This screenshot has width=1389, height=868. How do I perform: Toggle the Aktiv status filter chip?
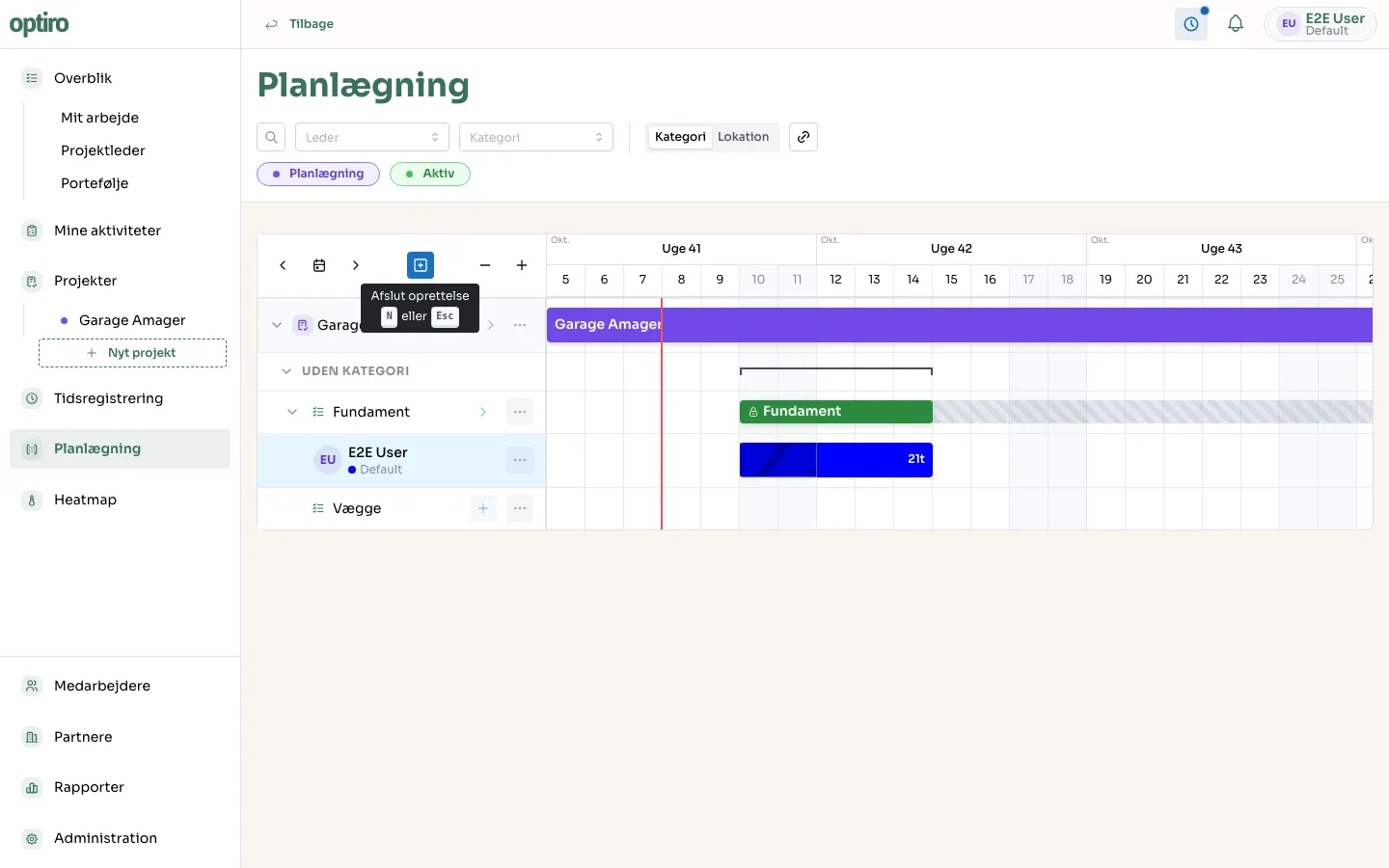click(x=430, y=174)
